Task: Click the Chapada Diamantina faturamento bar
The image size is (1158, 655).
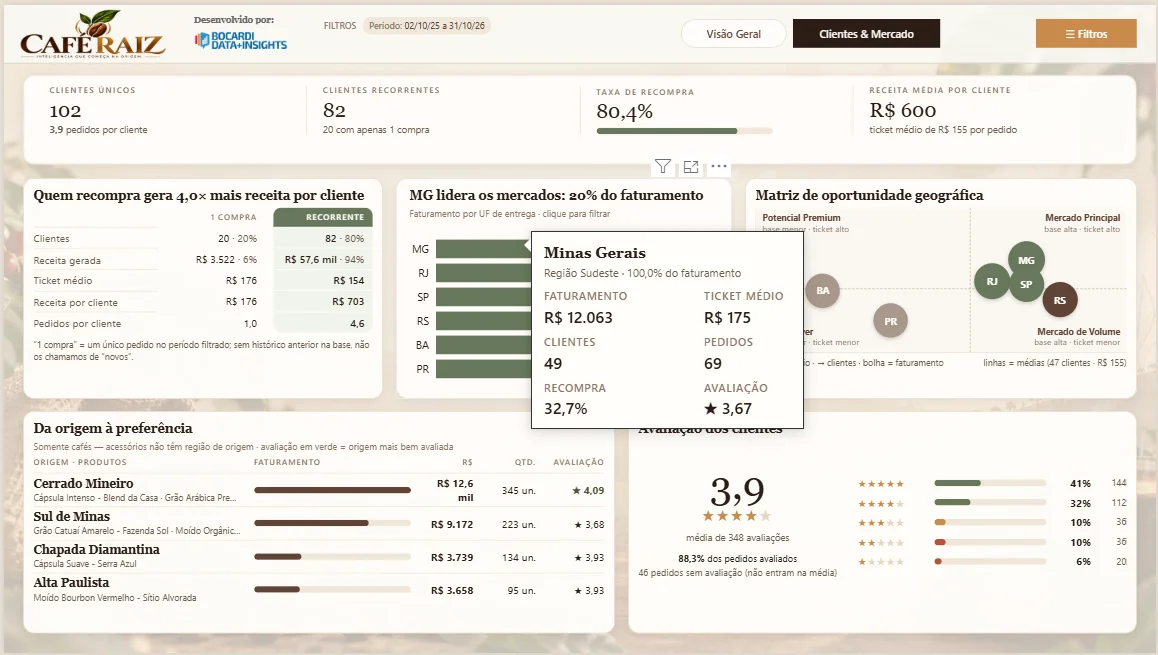Action: (x=332, y=556)
